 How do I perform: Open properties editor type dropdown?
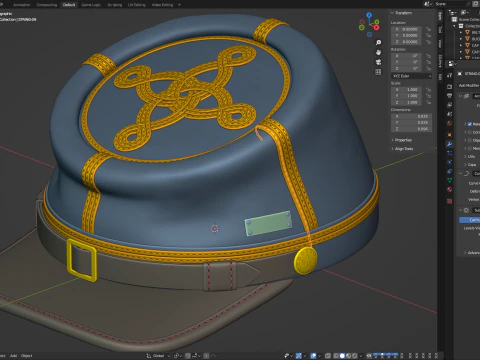pos(451,63)
